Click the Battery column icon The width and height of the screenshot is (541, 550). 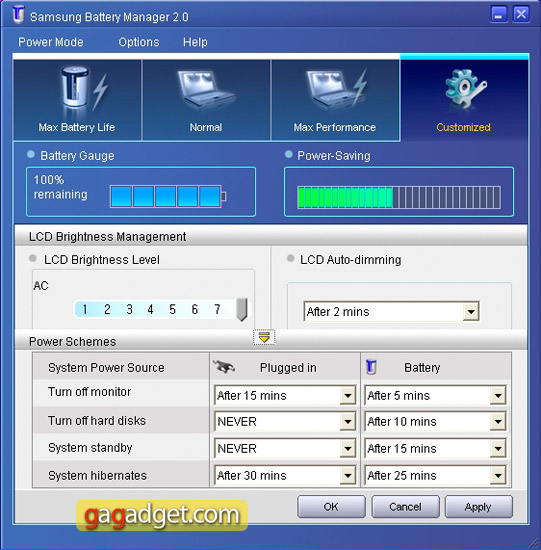(x=371, y=367)
